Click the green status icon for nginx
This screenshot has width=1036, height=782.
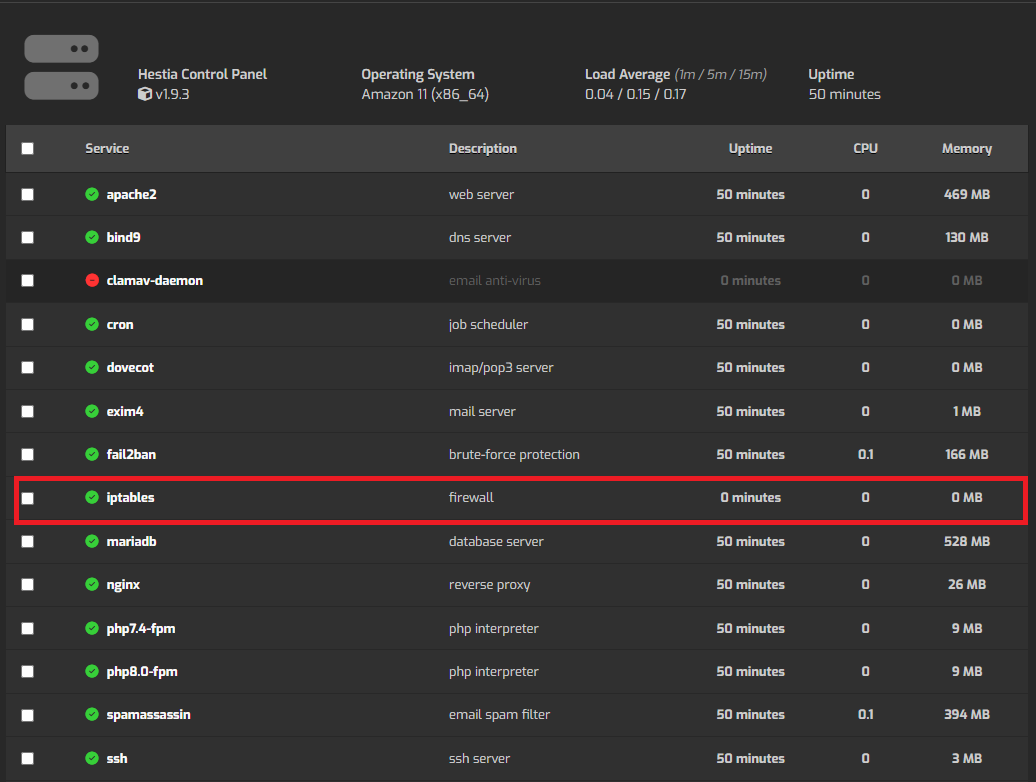pyautogui.click(x=92, y=585)
